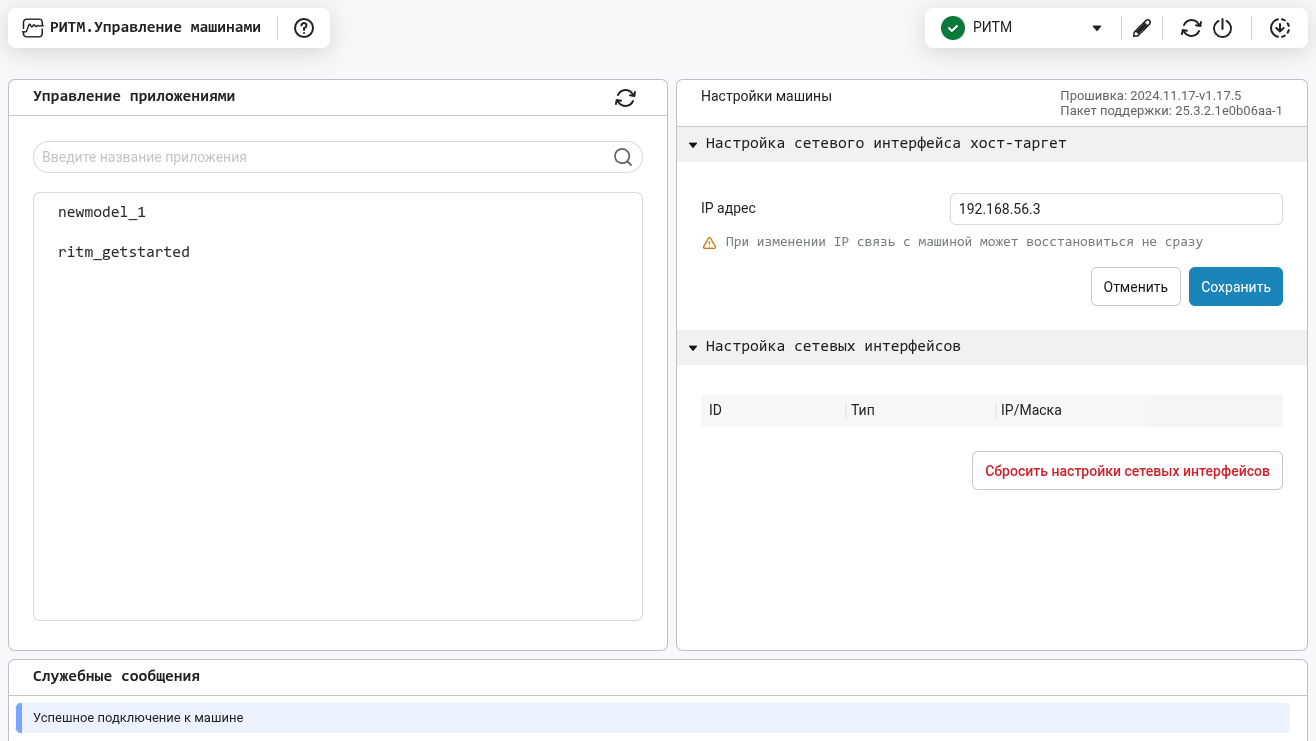Click the IP change warning triangle icon
The image size is (1316, 741).
[x=709, y=242]
